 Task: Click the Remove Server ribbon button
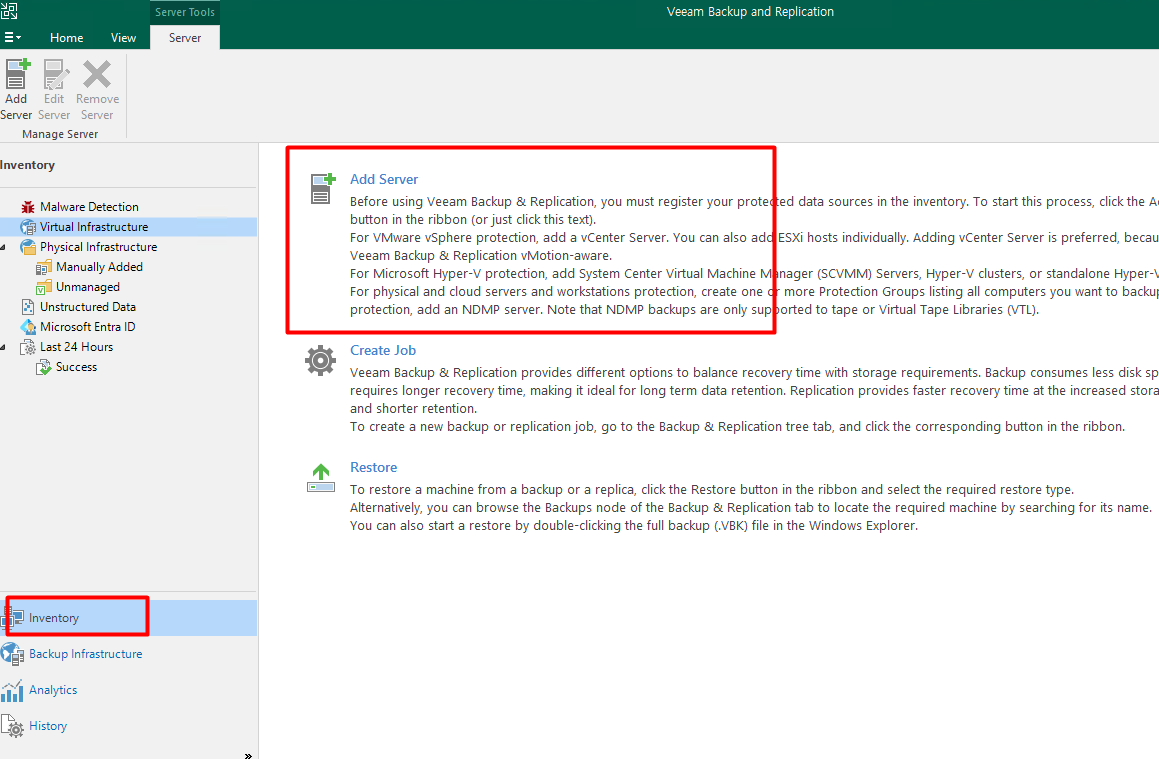coord(97,89)
